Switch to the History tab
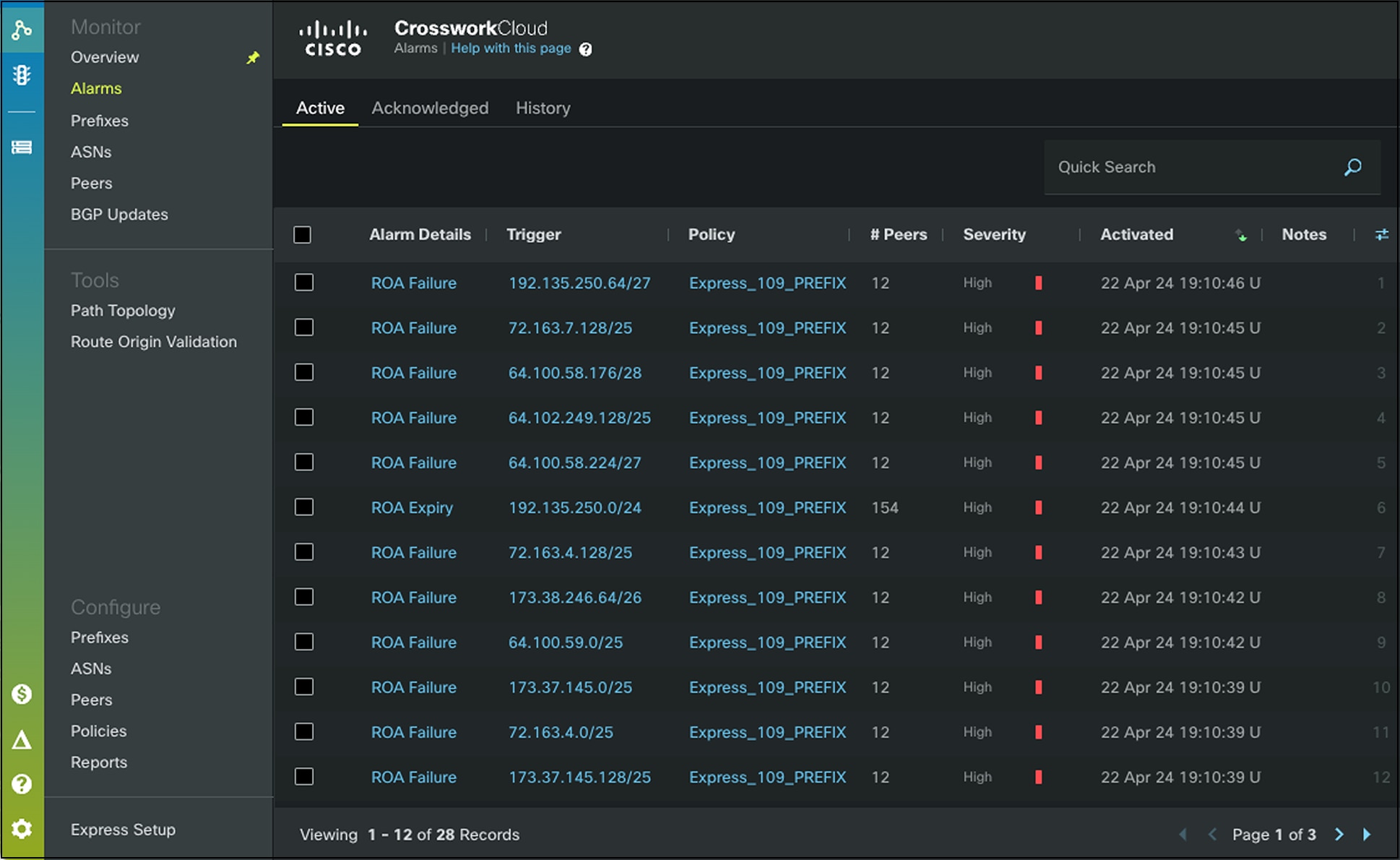Image resolution: width=1400 pixels, height=860 pixels. click(543, 108)
